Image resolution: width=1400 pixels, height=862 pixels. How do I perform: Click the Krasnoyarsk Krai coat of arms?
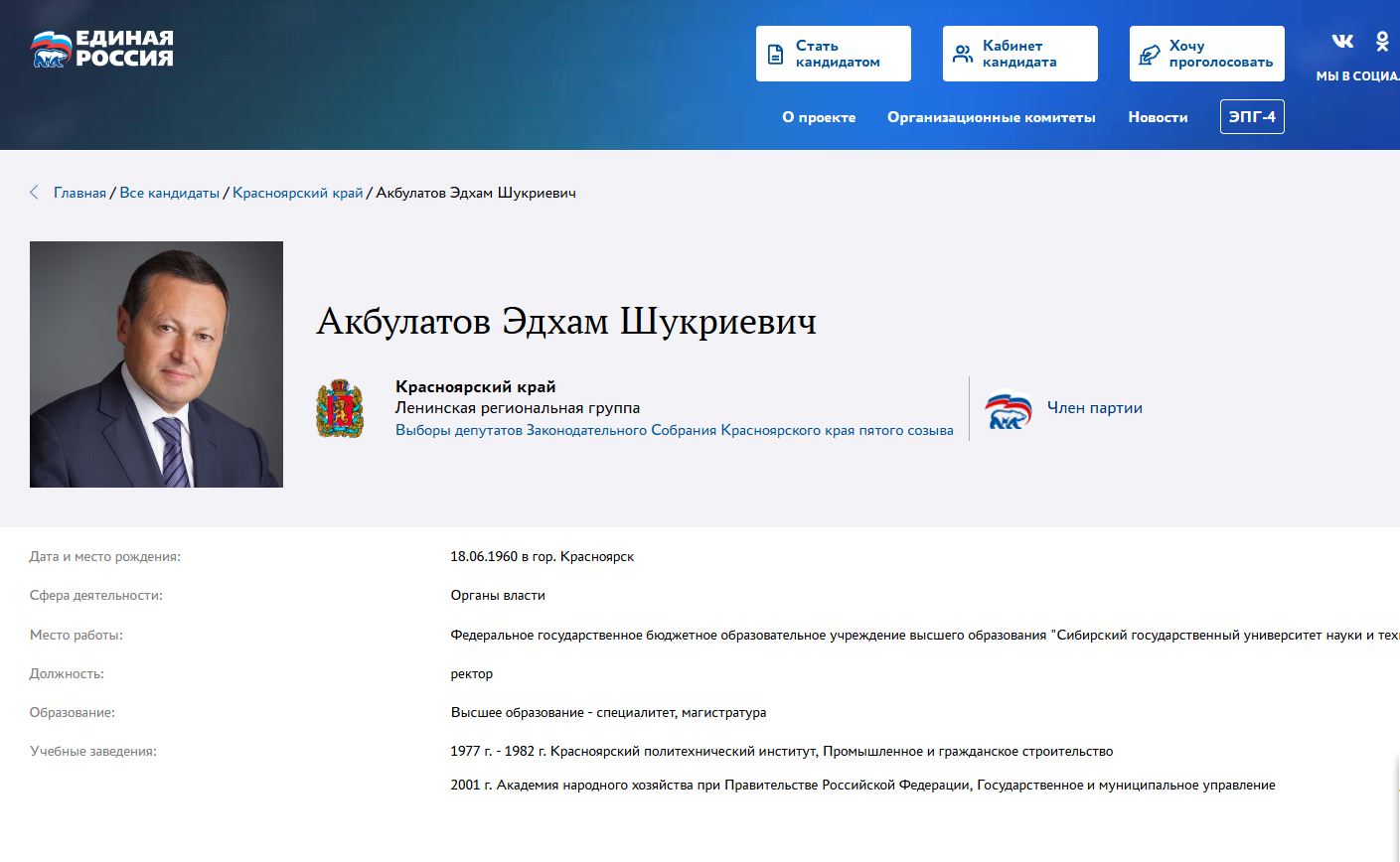click(340, 408)
